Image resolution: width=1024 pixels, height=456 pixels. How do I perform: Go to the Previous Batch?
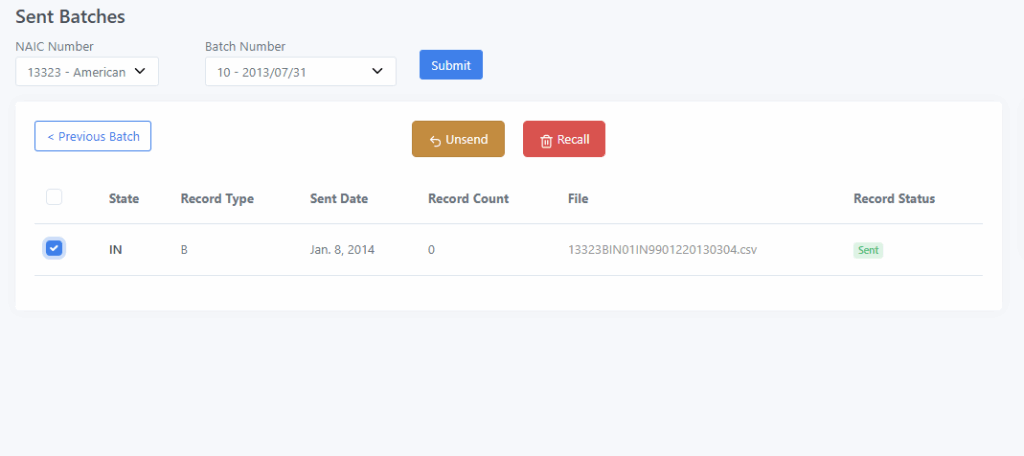93,137
